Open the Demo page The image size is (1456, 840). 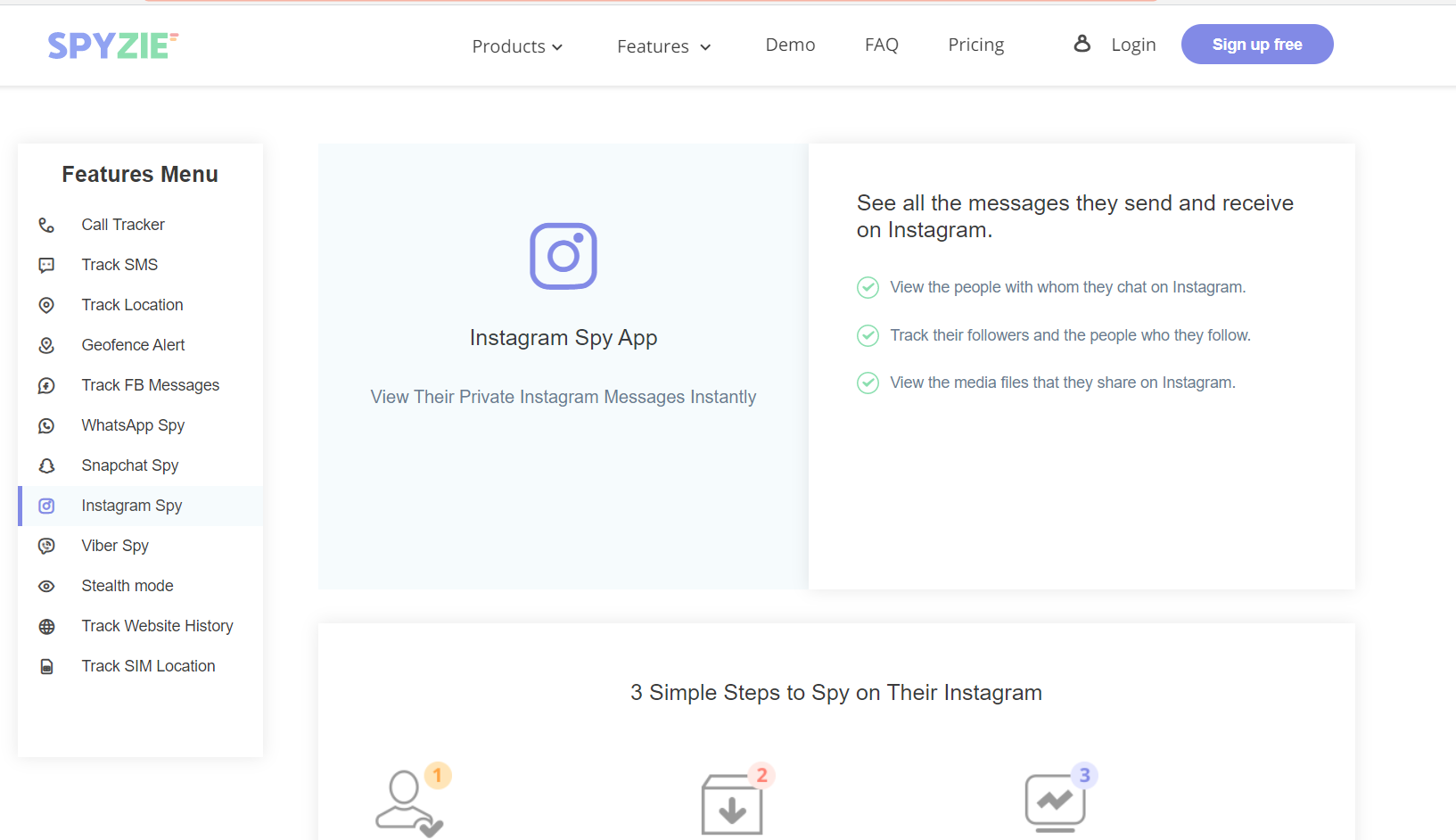coord(790,45)
